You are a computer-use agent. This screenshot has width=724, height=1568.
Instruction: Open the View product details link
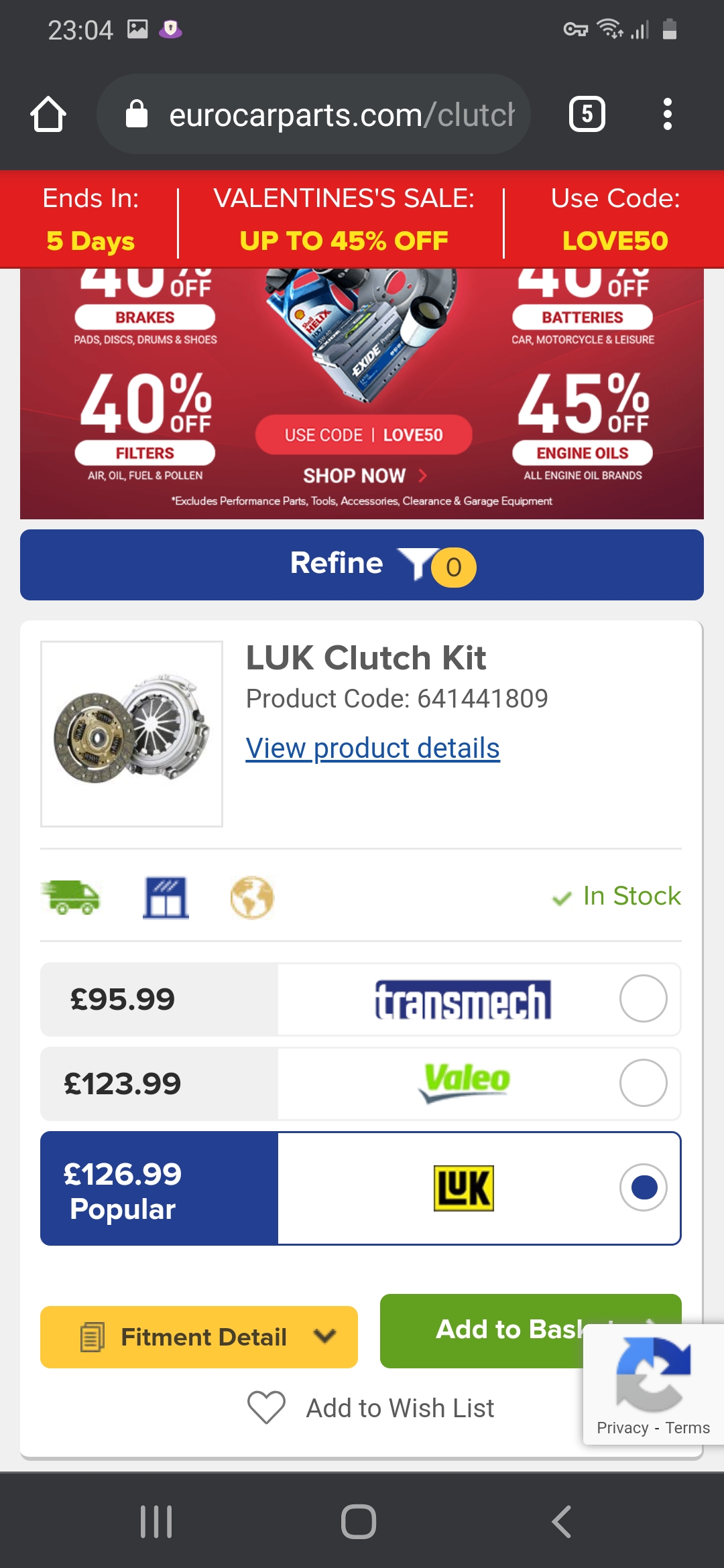point(372,748)
